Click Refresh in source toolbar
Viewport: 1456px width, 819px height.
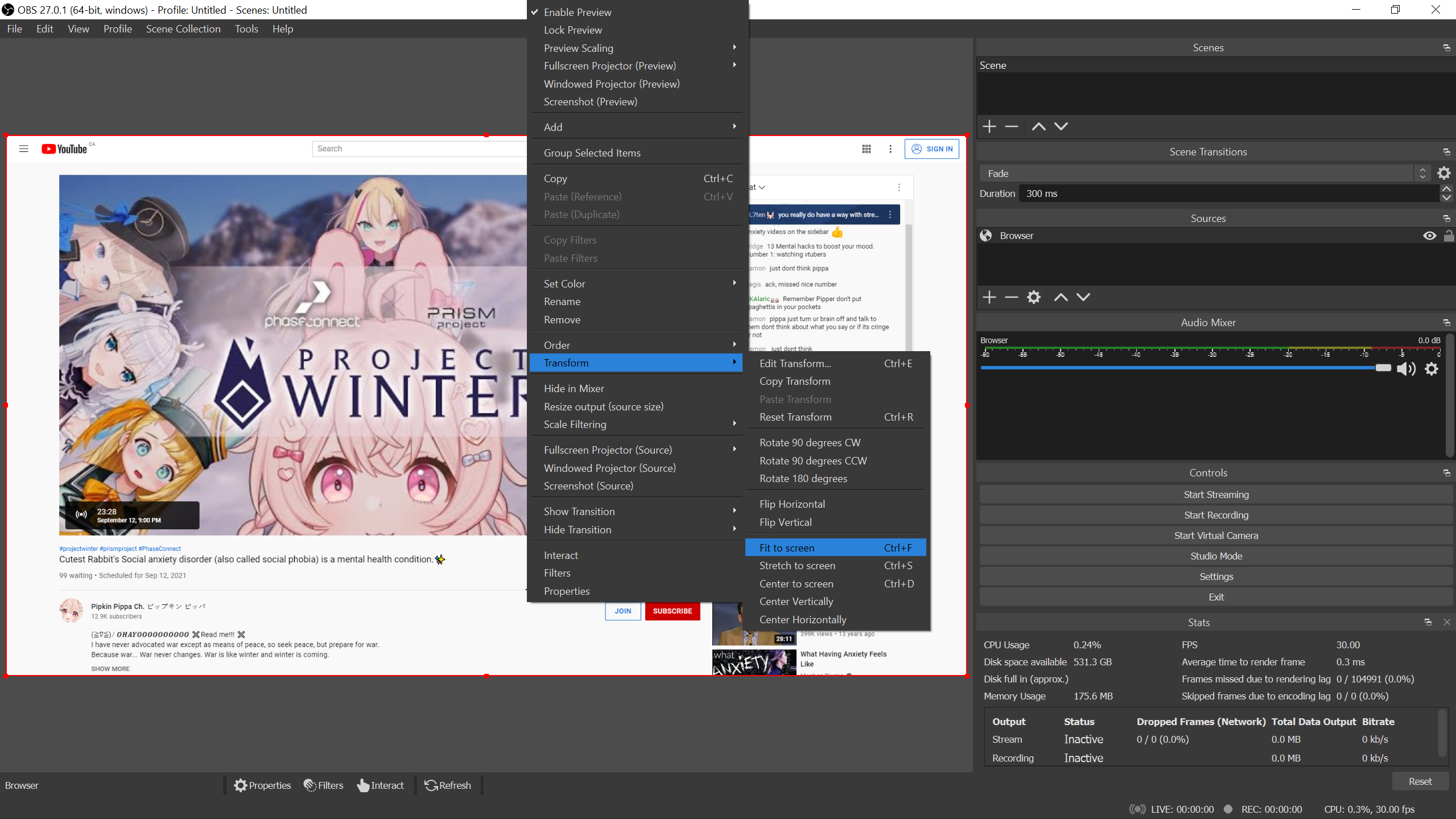pos(448,785)
